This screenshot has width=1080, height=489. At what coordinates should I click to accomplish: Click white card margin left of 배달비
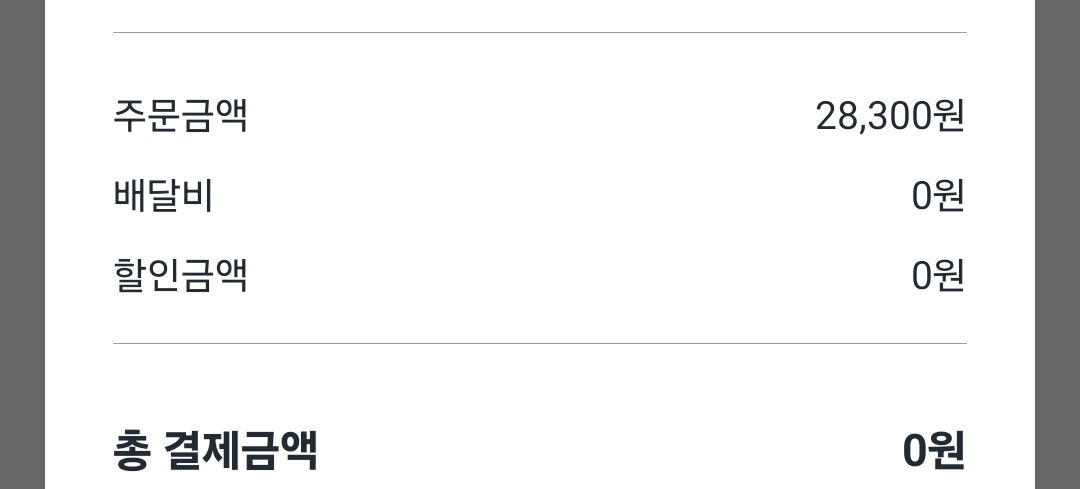click(x=78, y=196)
